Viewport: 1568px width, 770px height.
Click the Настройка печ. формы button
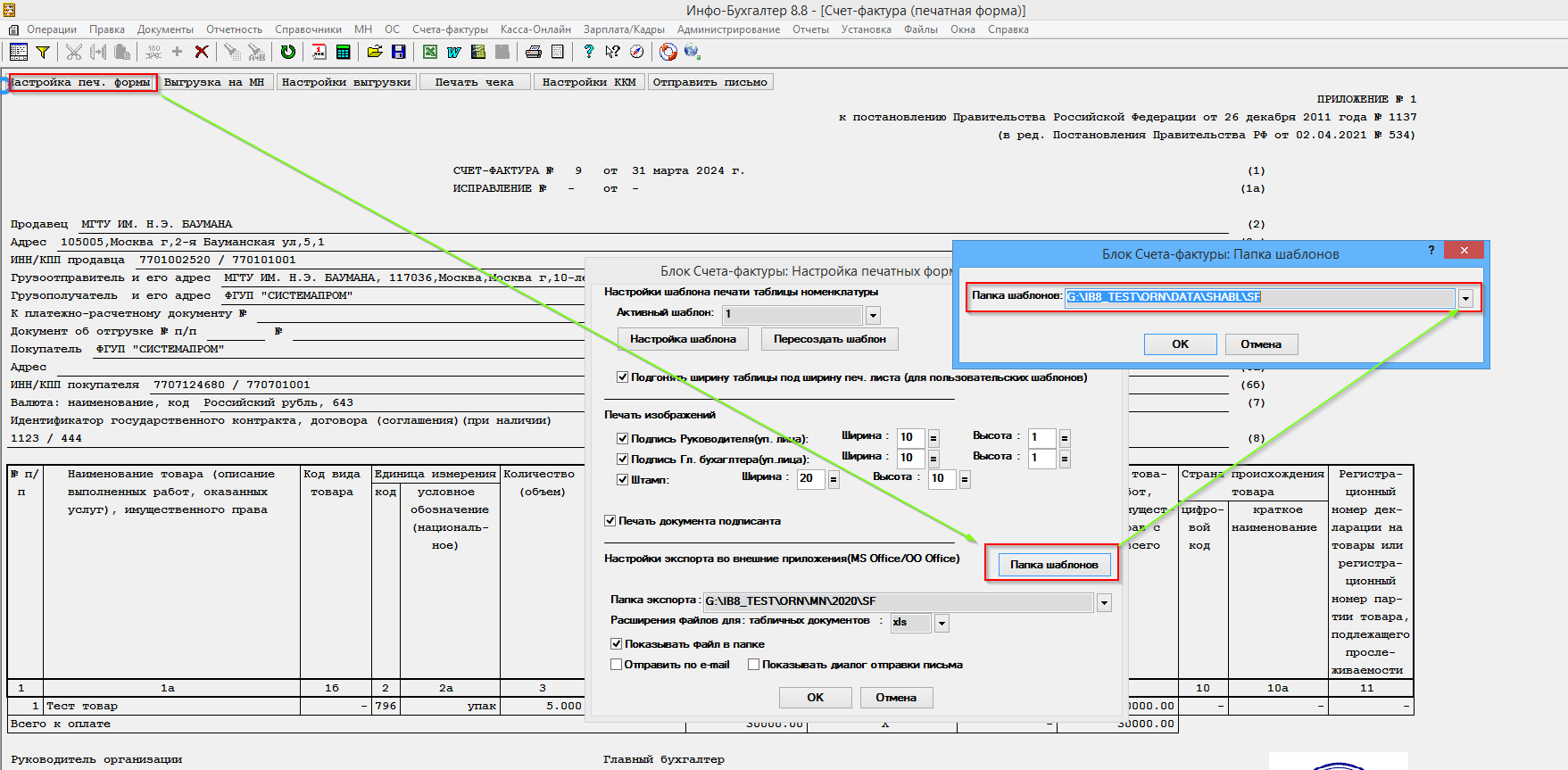coord(82,82)
